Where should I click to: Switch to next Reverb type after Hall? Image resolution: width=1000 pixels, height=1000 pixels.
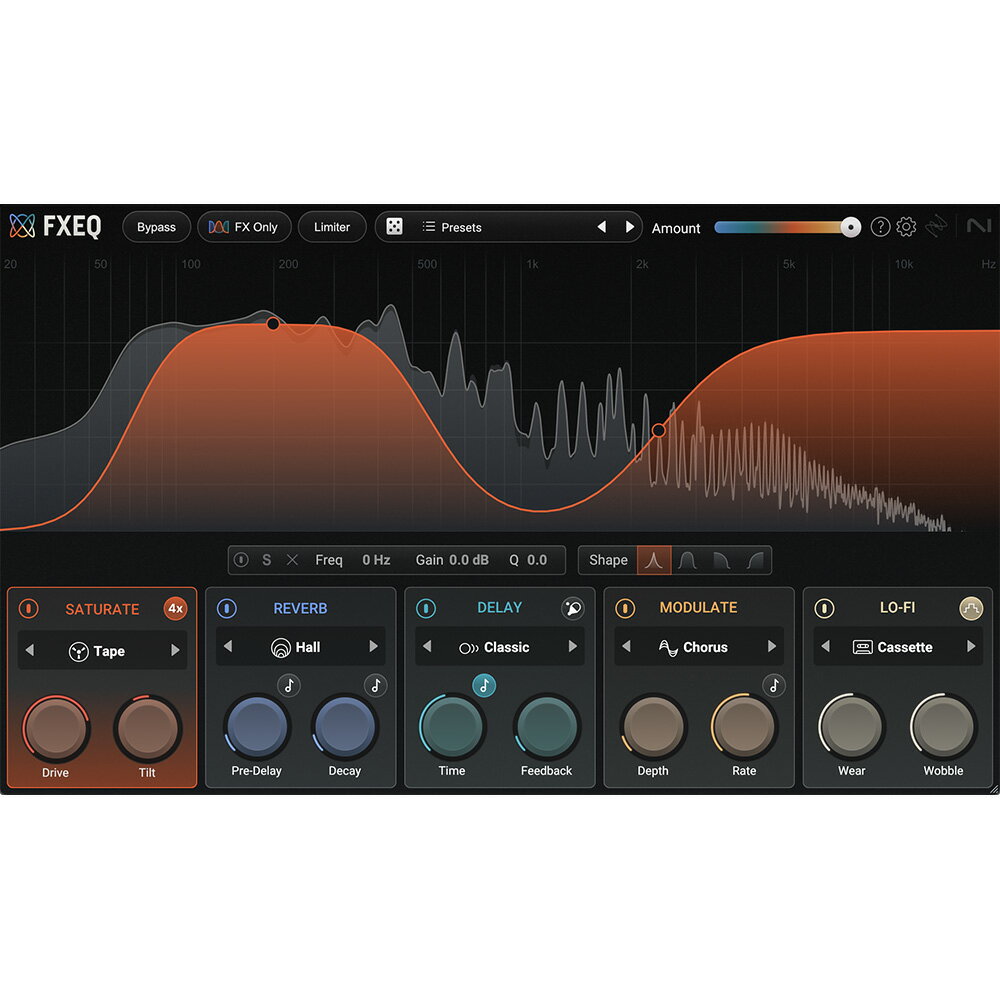click(374, 647)
